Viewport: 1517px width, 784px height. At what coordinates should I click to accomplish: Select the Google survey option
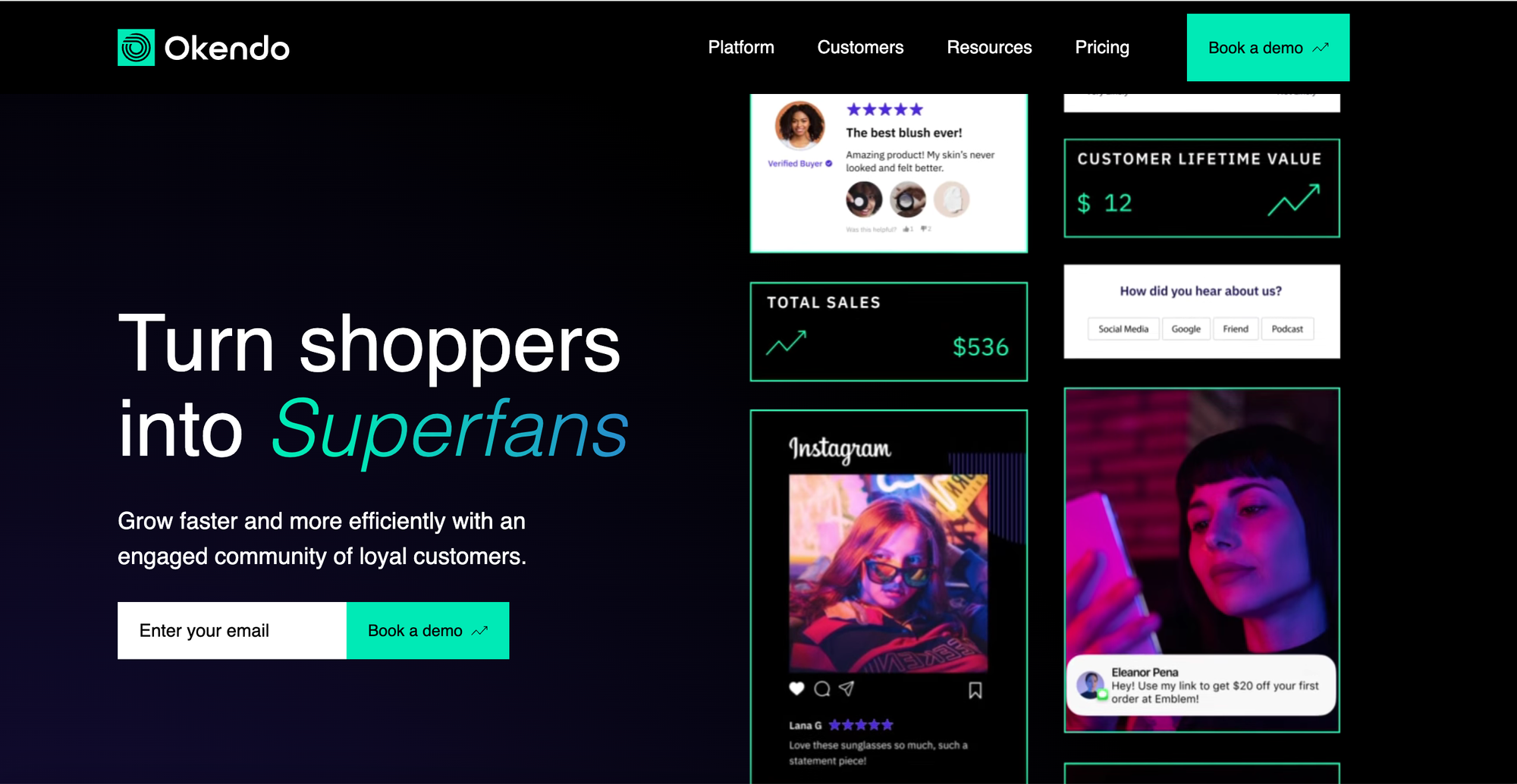1186,329
